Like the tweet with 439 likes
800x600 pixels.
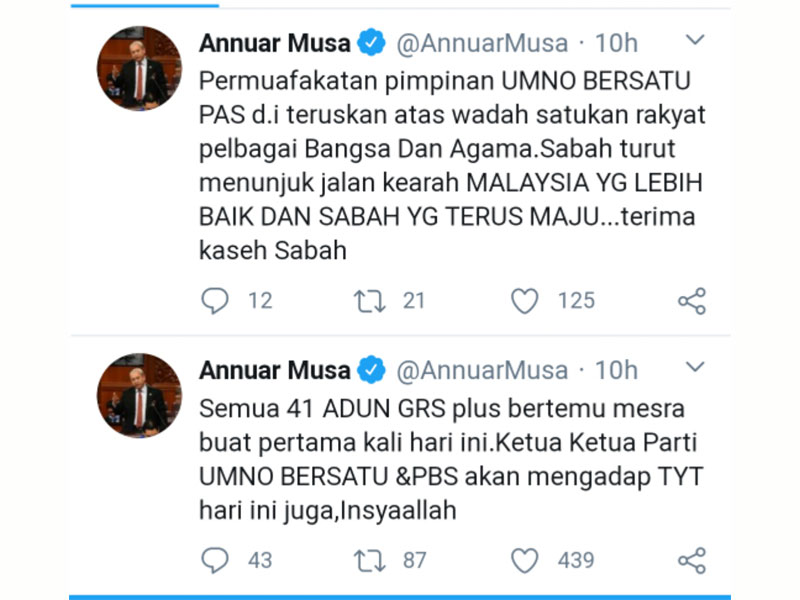(x=524, y=560)
